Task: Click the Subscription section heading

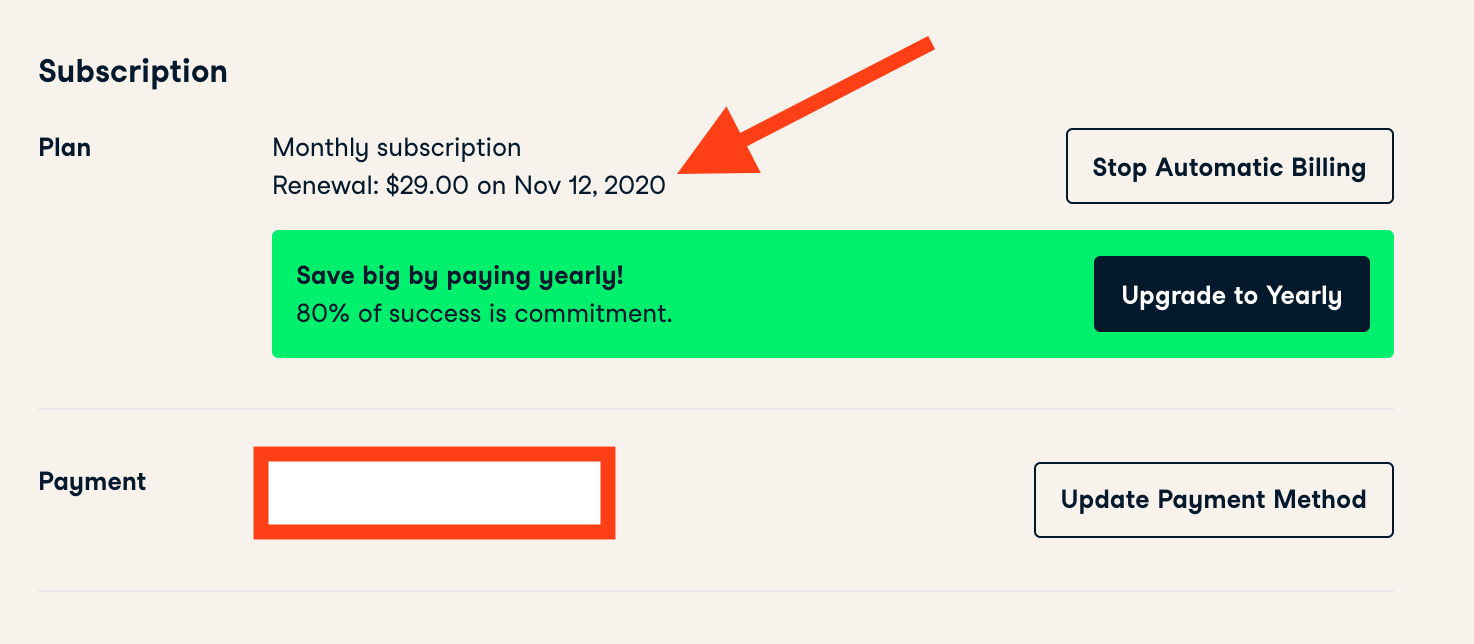Action: [133, 72]
